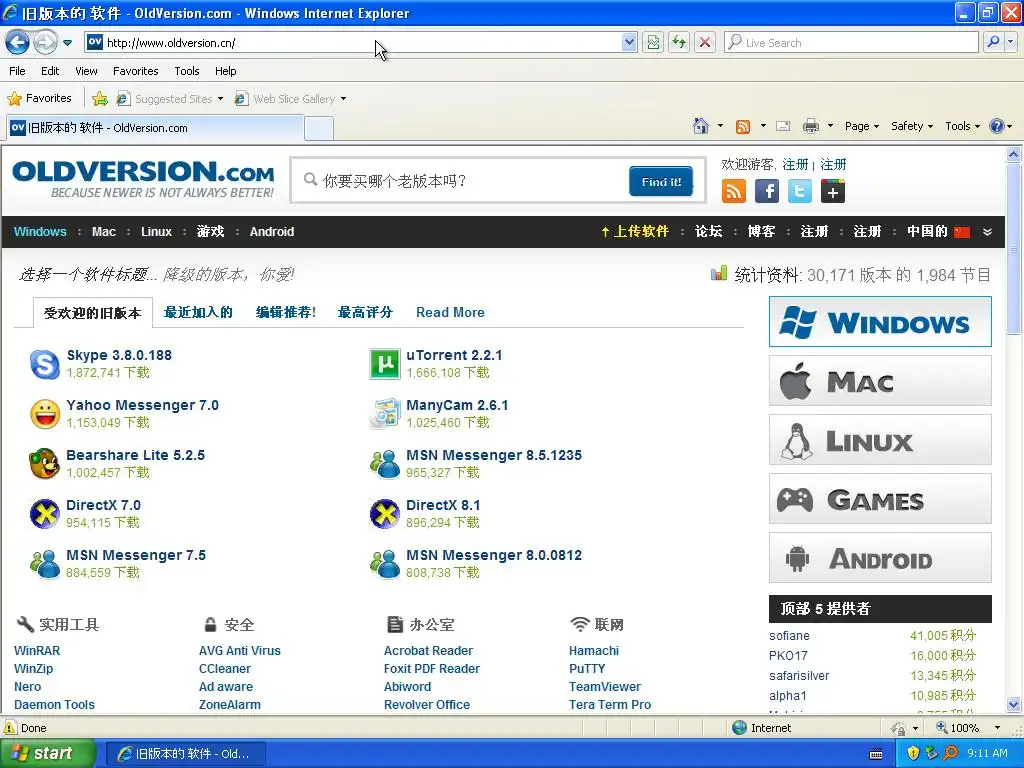This screenshot has width=1024, height=768.
Task: Open the Safety menu dropdown
Action: [x=912, y=126]
